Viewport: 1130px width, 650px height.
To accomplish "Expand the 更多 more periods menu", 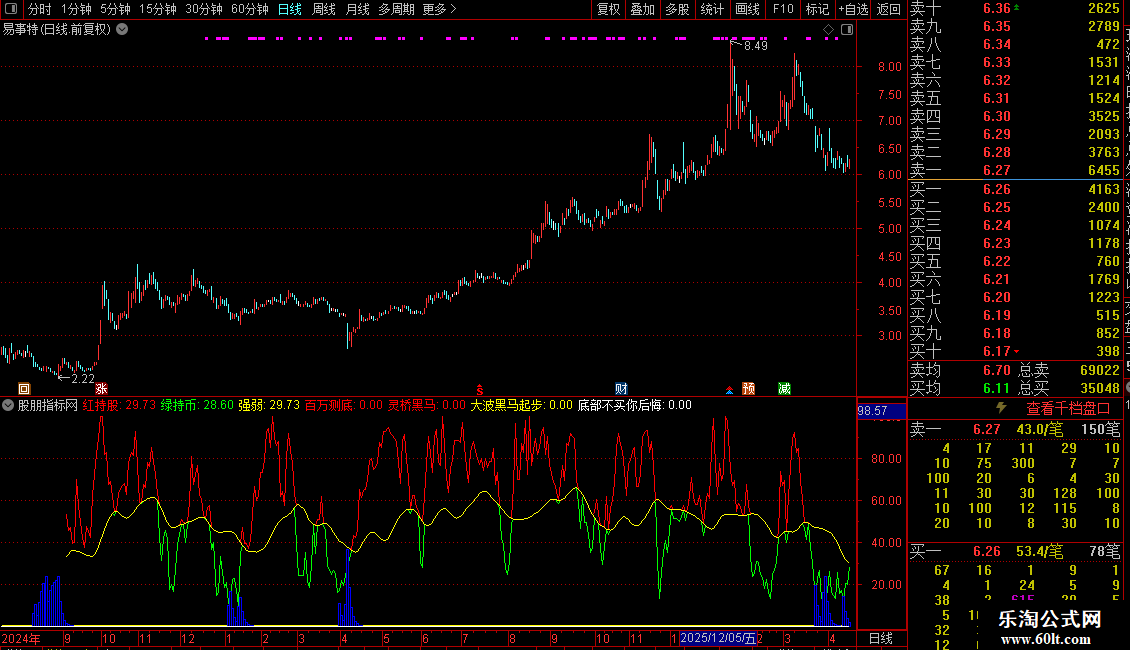I will pyautogui.click(x=440, y=9).
